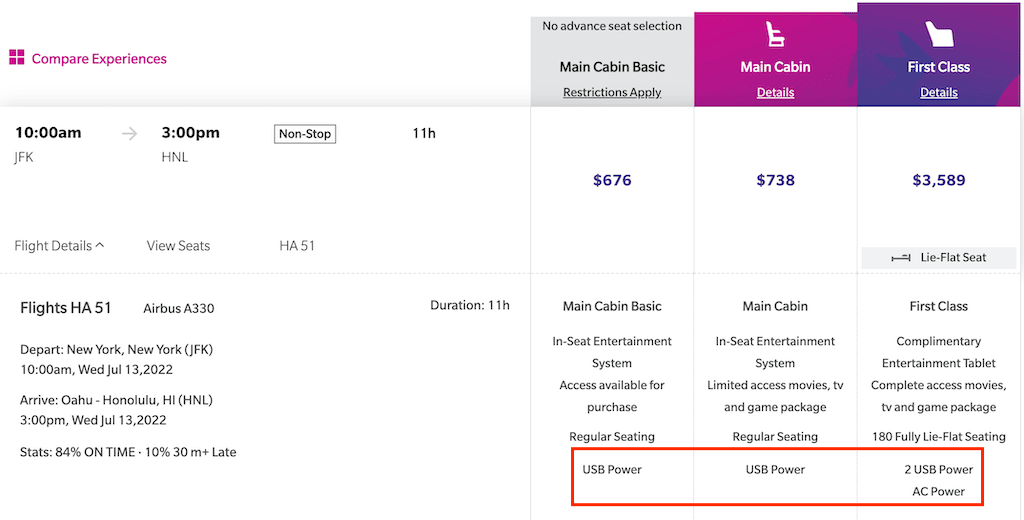Image resolution: width=1024 pixels, height=520 pixels.
Task: Click the HA 51 flight number
Action: point(297,246)
